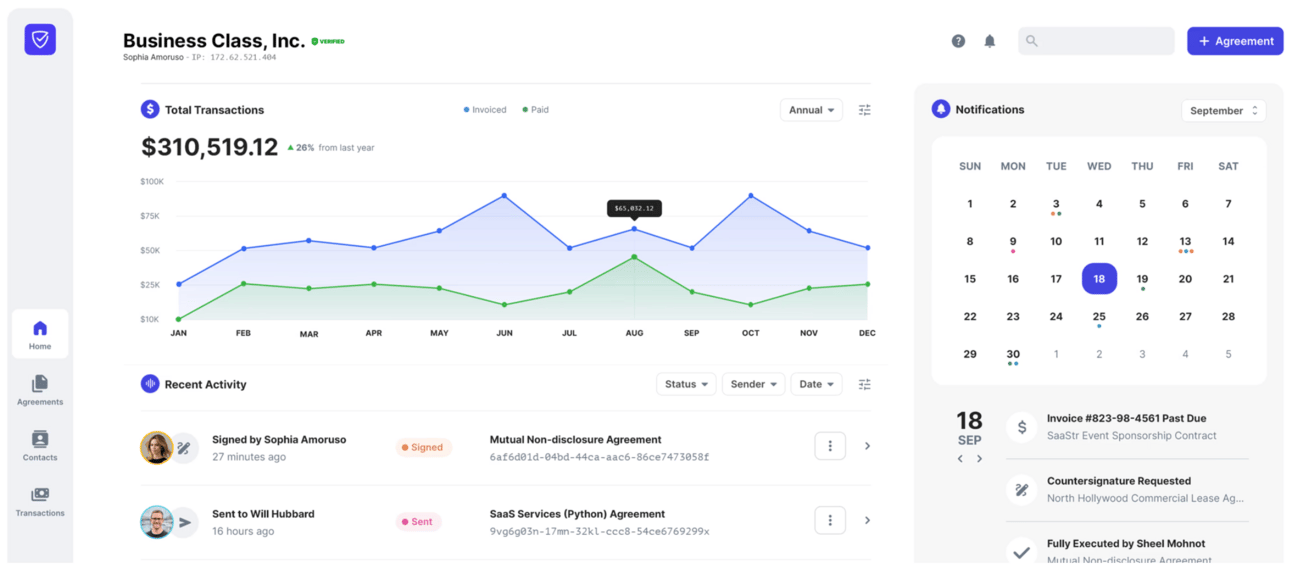1292x564 pixels.
Task: Click the bell icon beside Notifications title
Action: 941,109
